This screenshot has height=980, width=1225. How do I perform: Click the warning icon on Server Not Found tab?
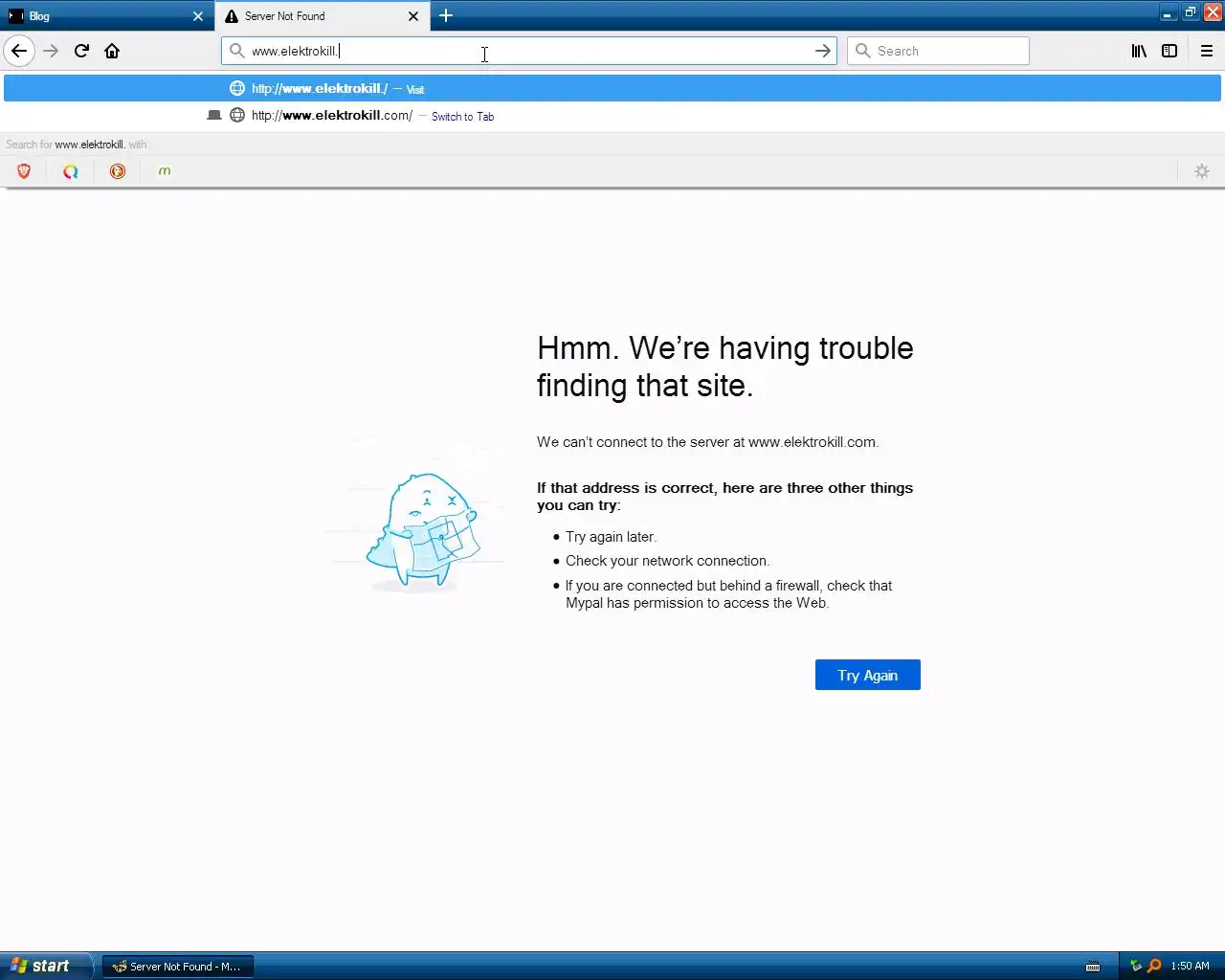tap(232, 16)
